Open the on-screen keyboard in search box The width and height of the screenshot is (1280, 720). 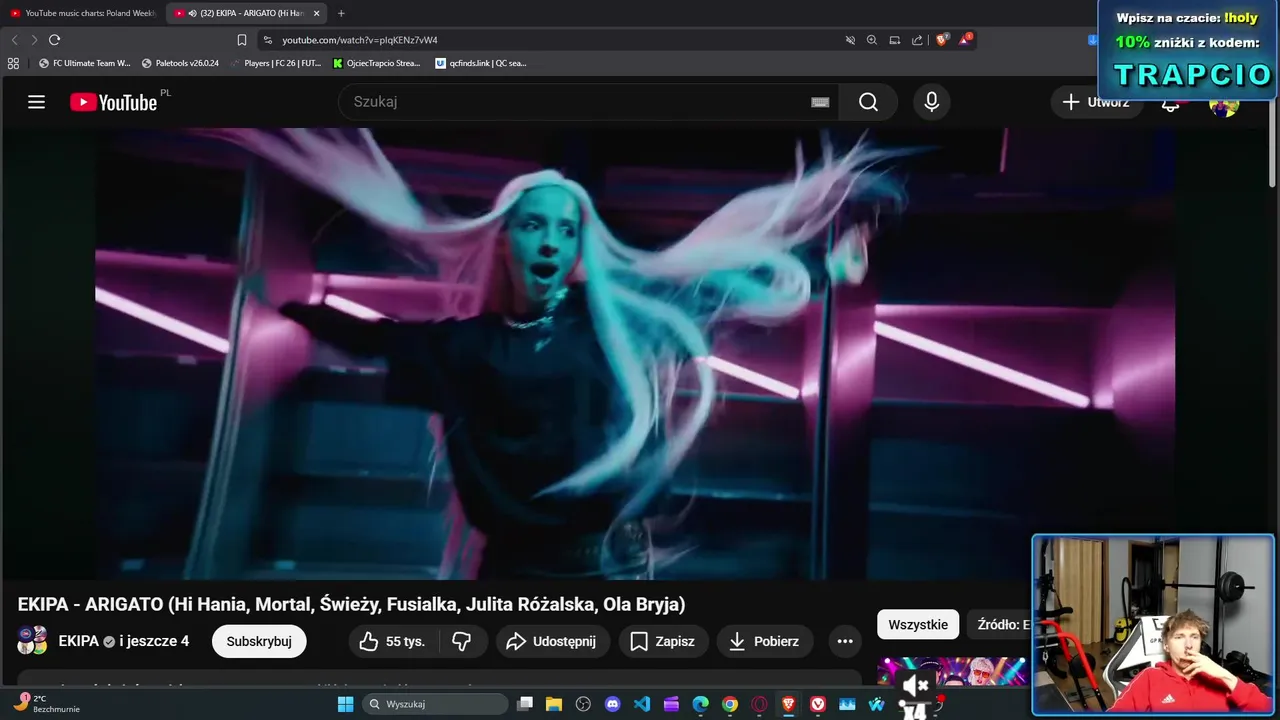tap(820, 102)
